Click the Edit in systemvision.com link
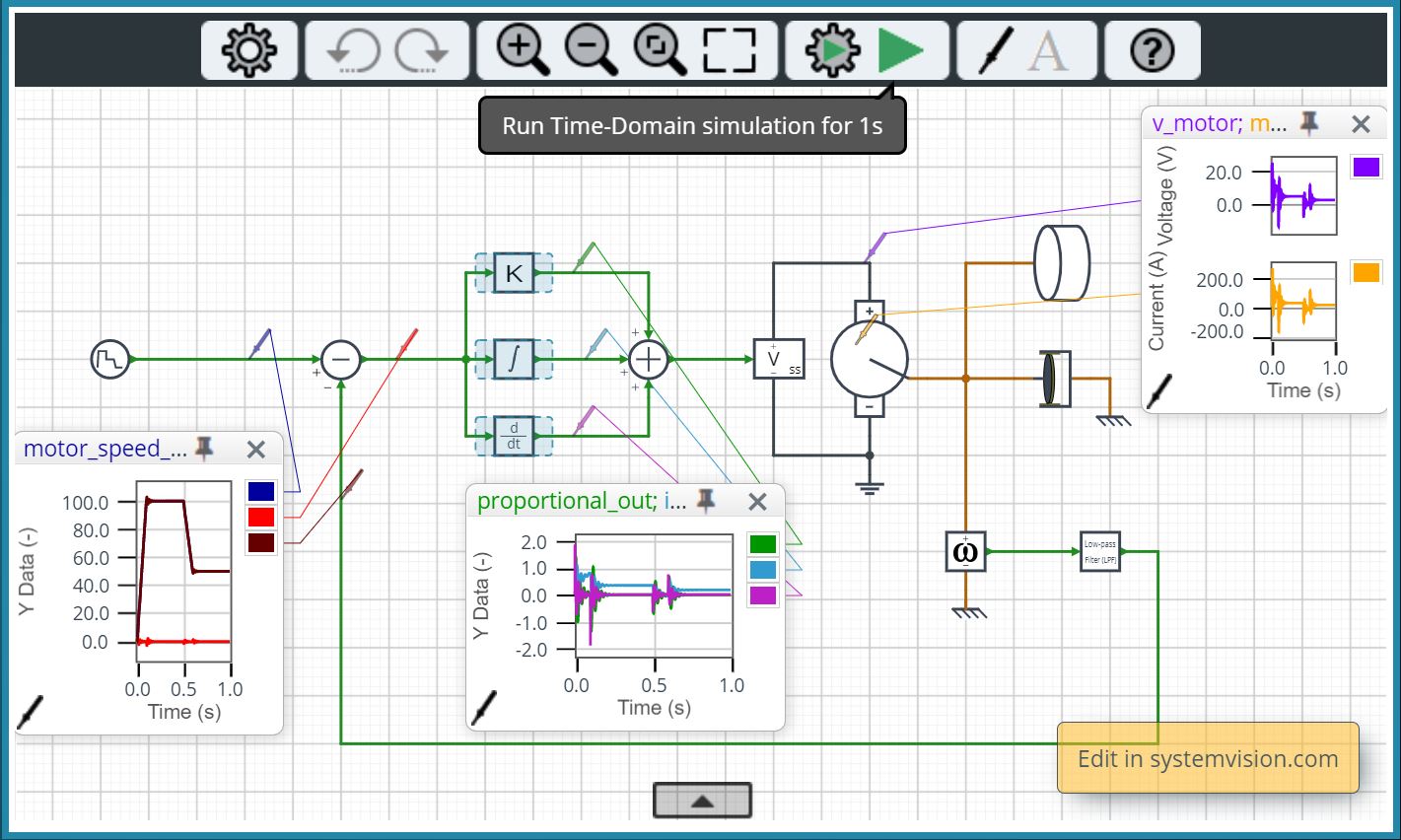1401x840 pixels. point(1208,758)
